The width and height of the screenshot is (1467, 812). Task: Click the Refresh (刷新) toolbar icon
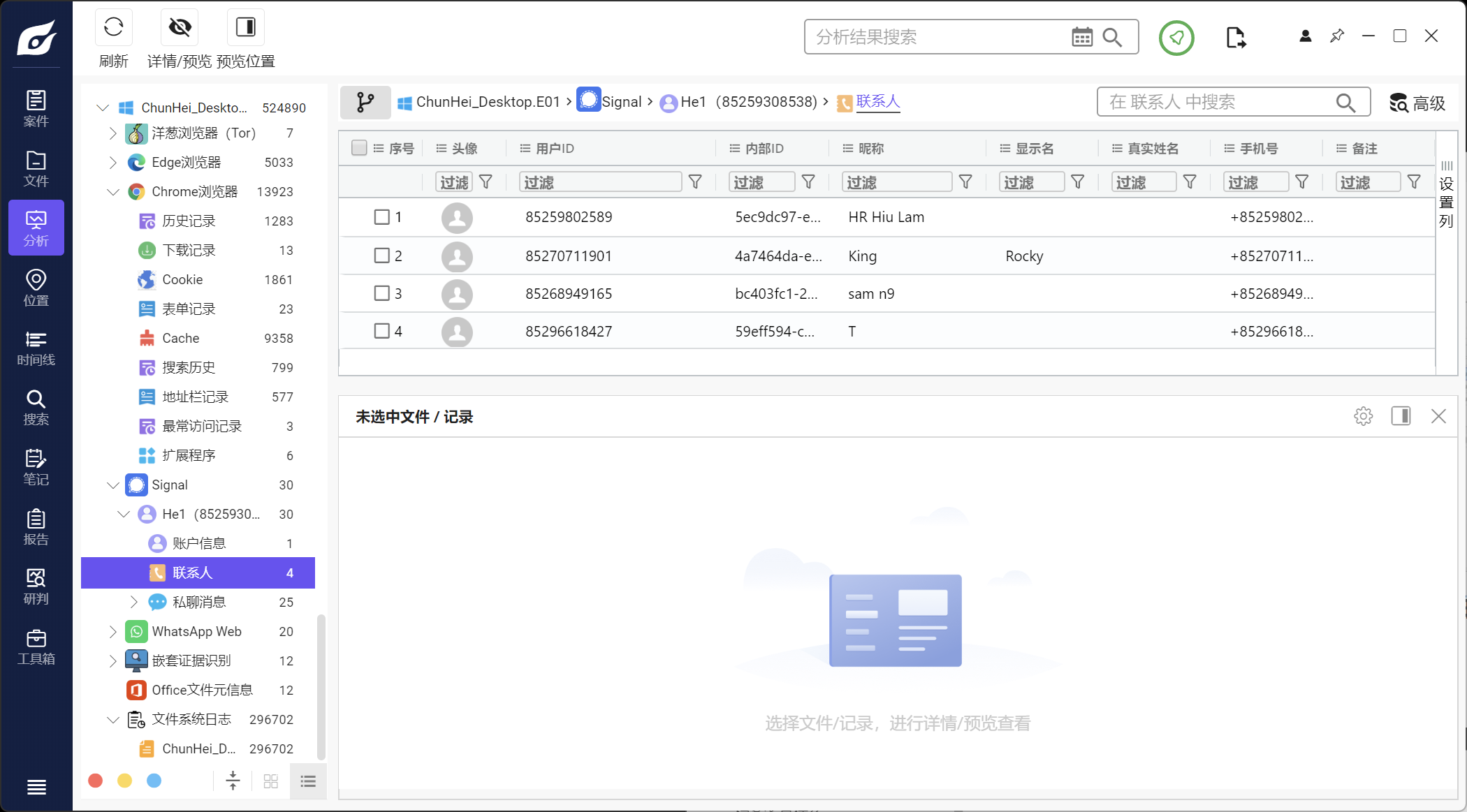[x=113, y=28]
